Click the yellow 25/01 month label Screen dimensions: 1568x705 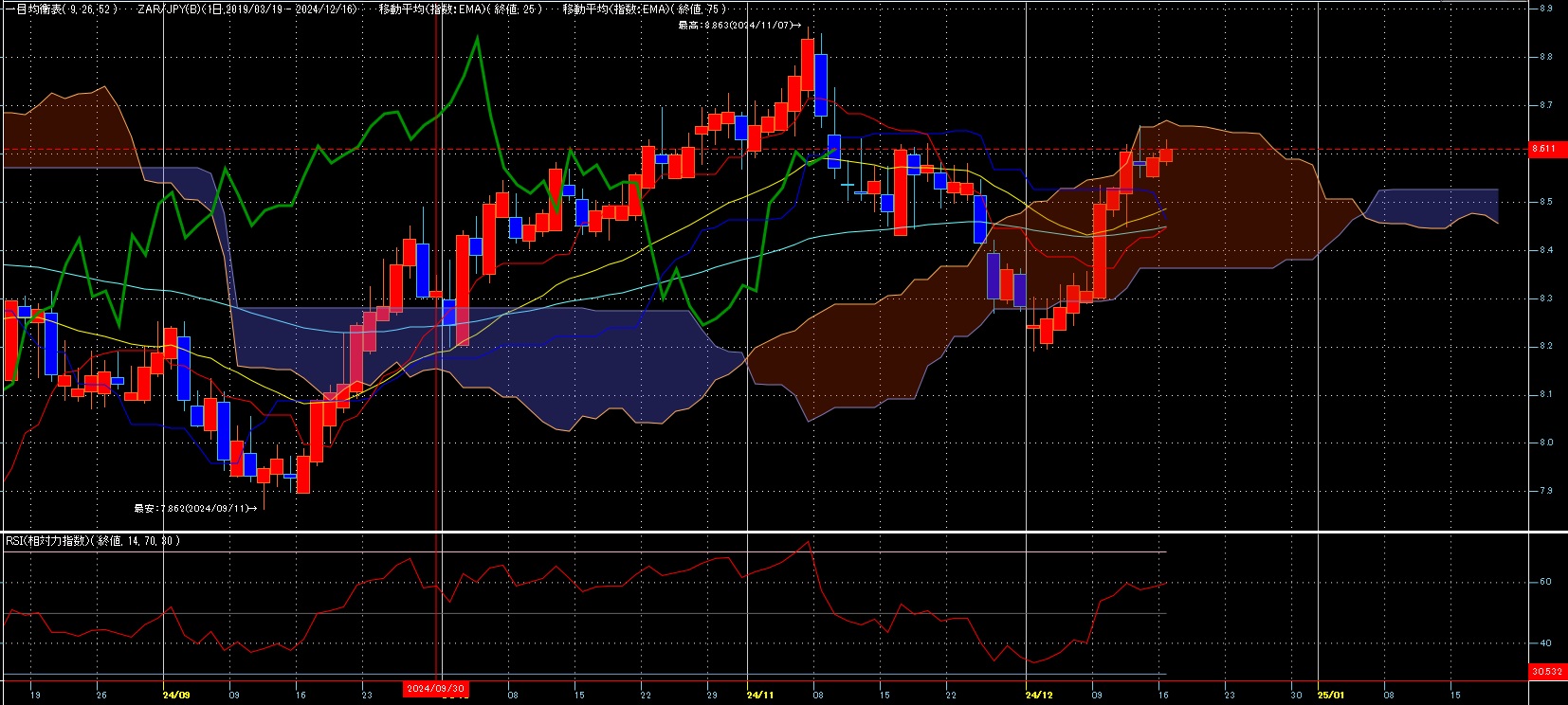(1331, 696)
